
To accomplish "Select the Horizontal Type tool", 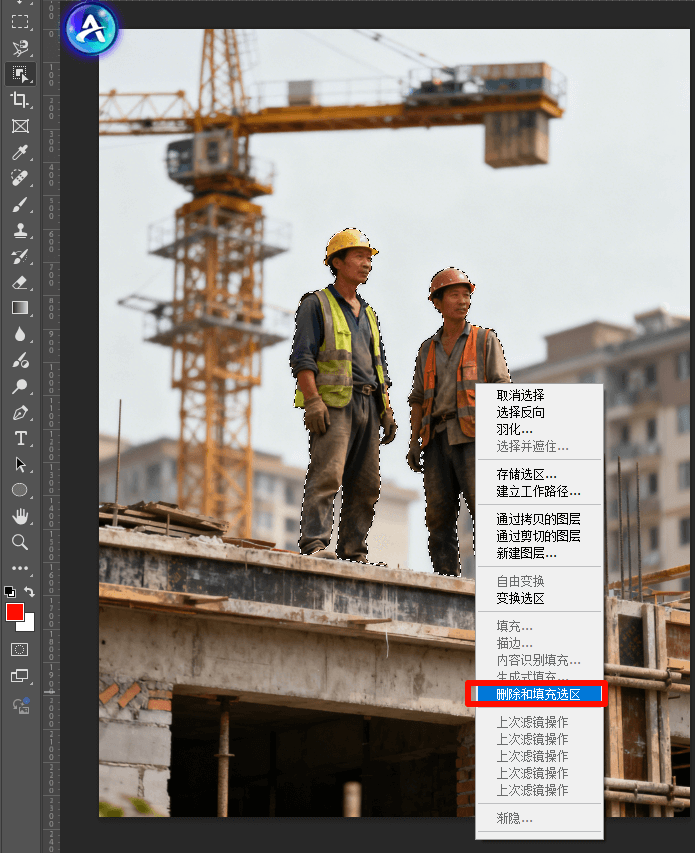I will (19, 438).
